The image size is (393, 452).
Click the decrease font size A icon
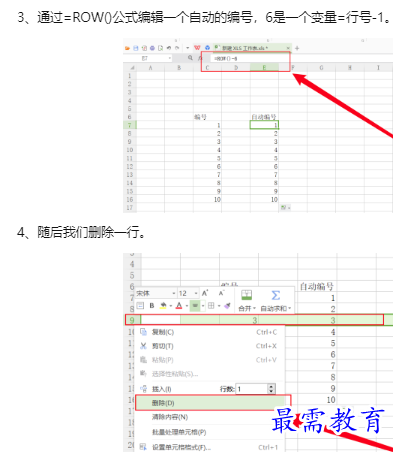(x=222, y=293)
